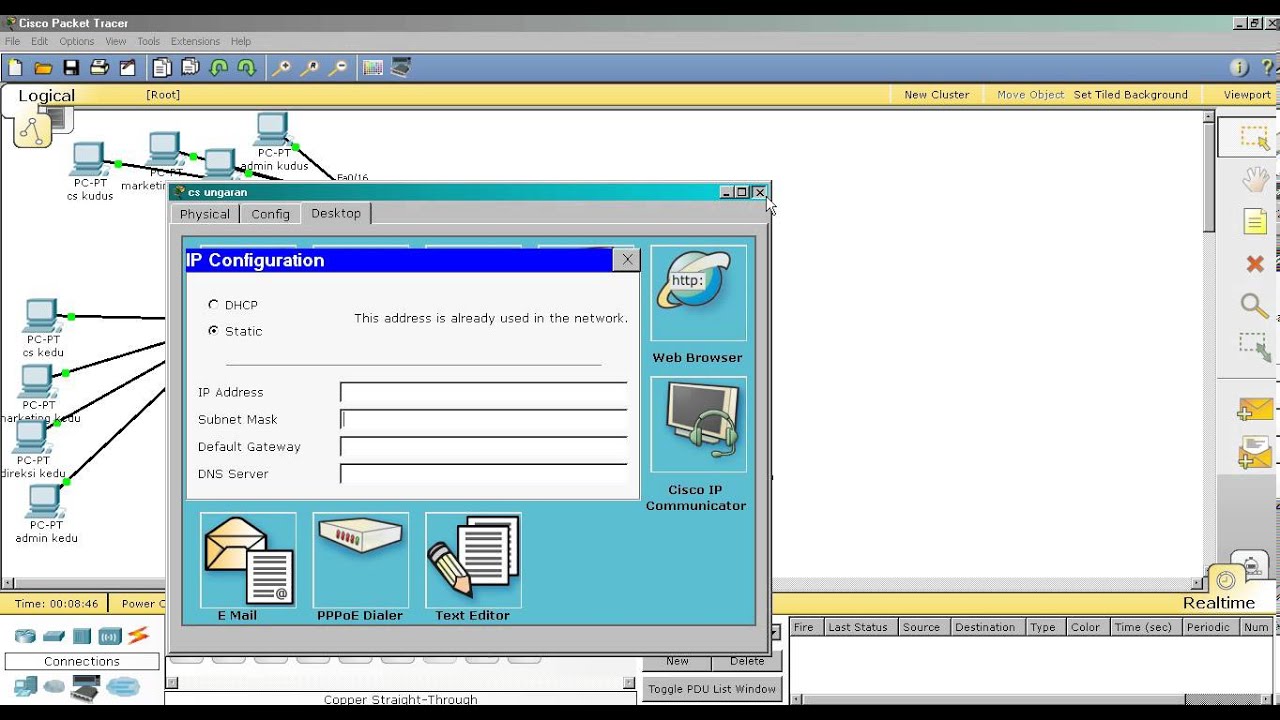Add Simple PDU with envelope icon

1255,410
